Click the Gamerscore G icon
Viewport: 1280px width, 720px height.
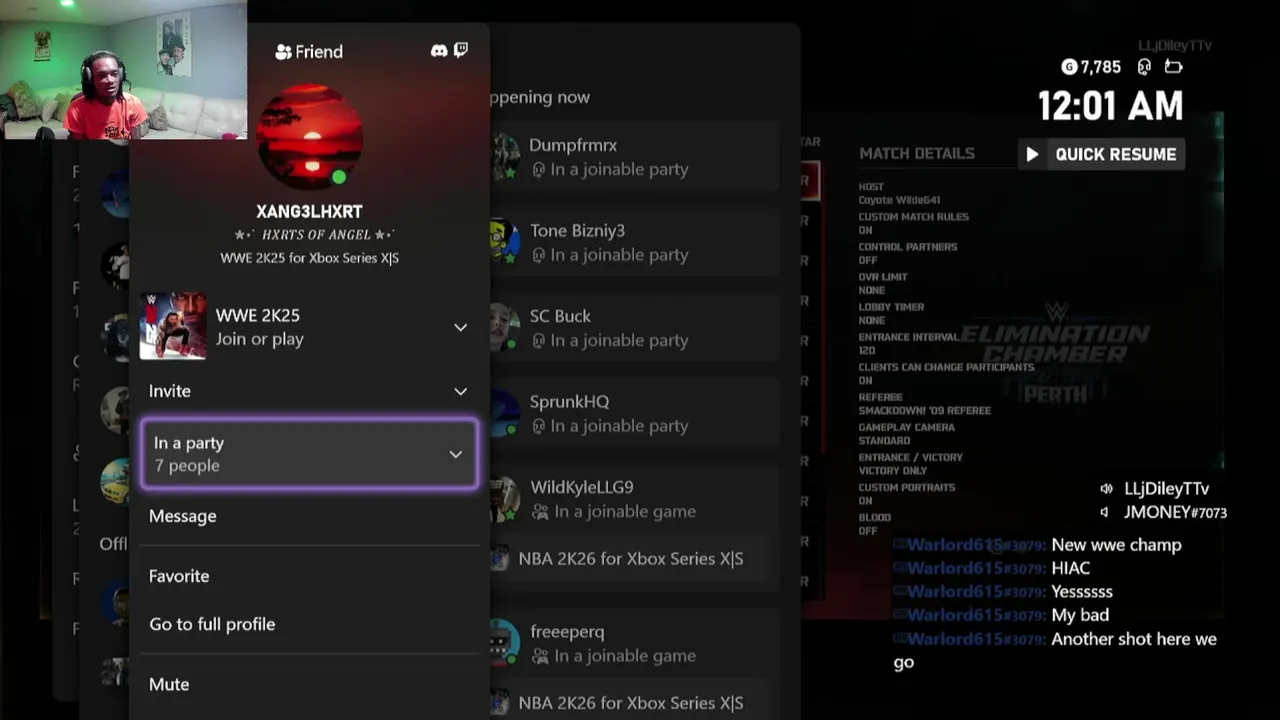pyautogui.click(x=1069, y=67)
